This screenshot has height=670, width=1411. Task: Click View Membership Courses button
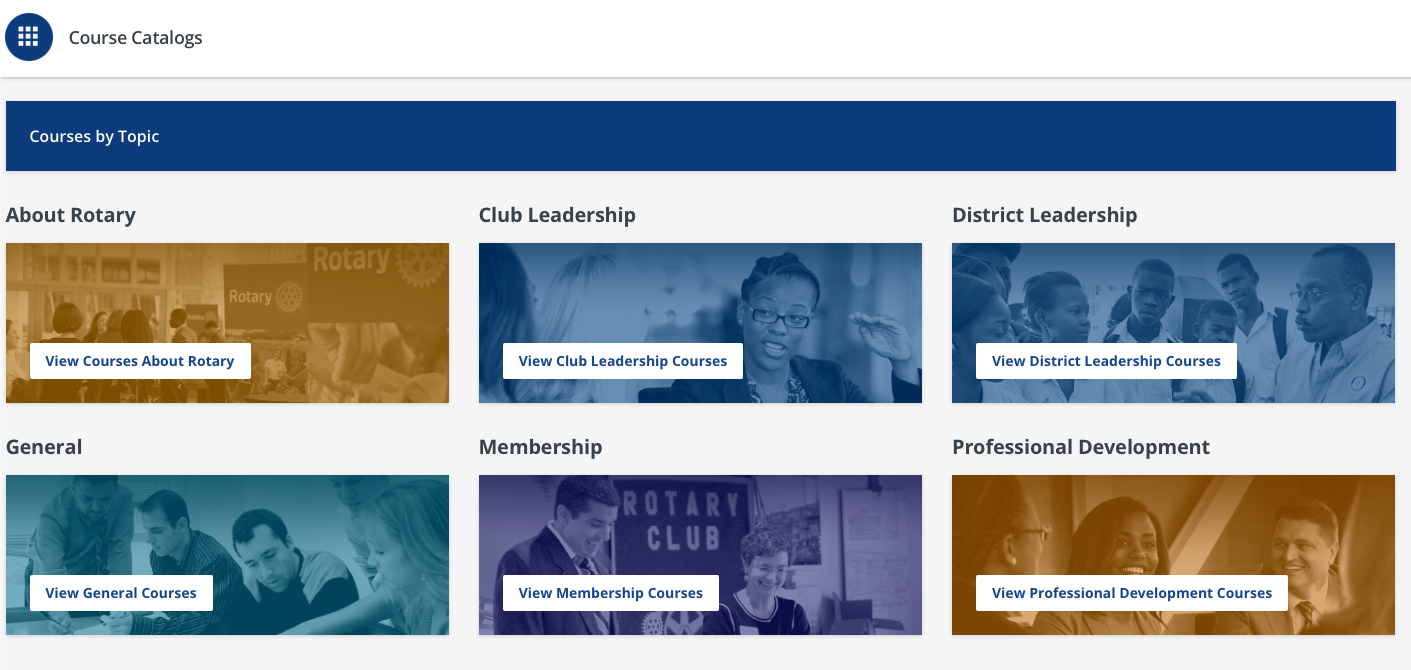(610, 593)
